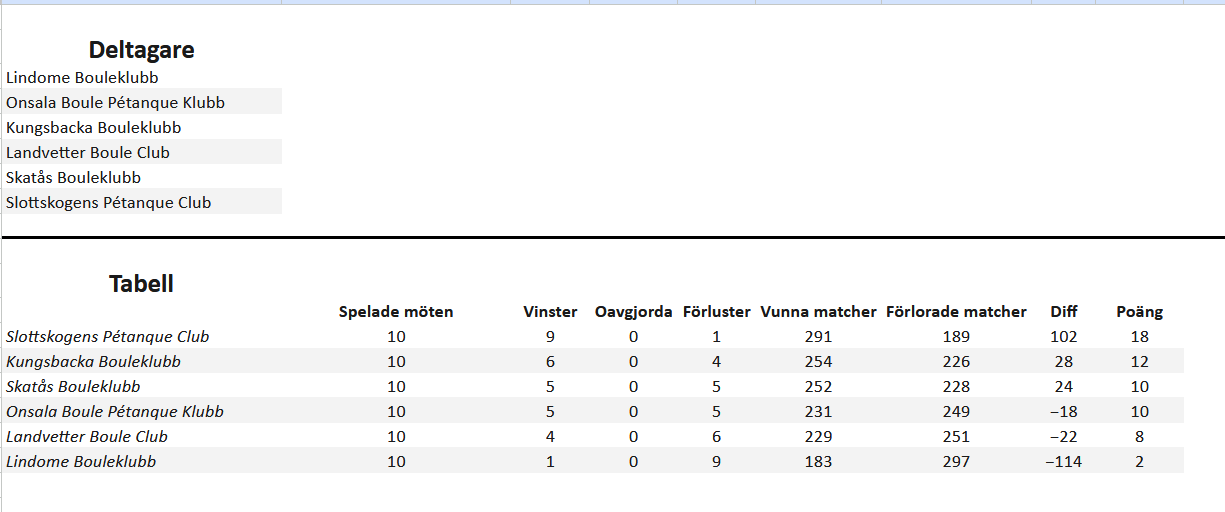
Task: Click Landvetter Boule Club's Förlorade matcher value 251
Action: click(956, 436)
